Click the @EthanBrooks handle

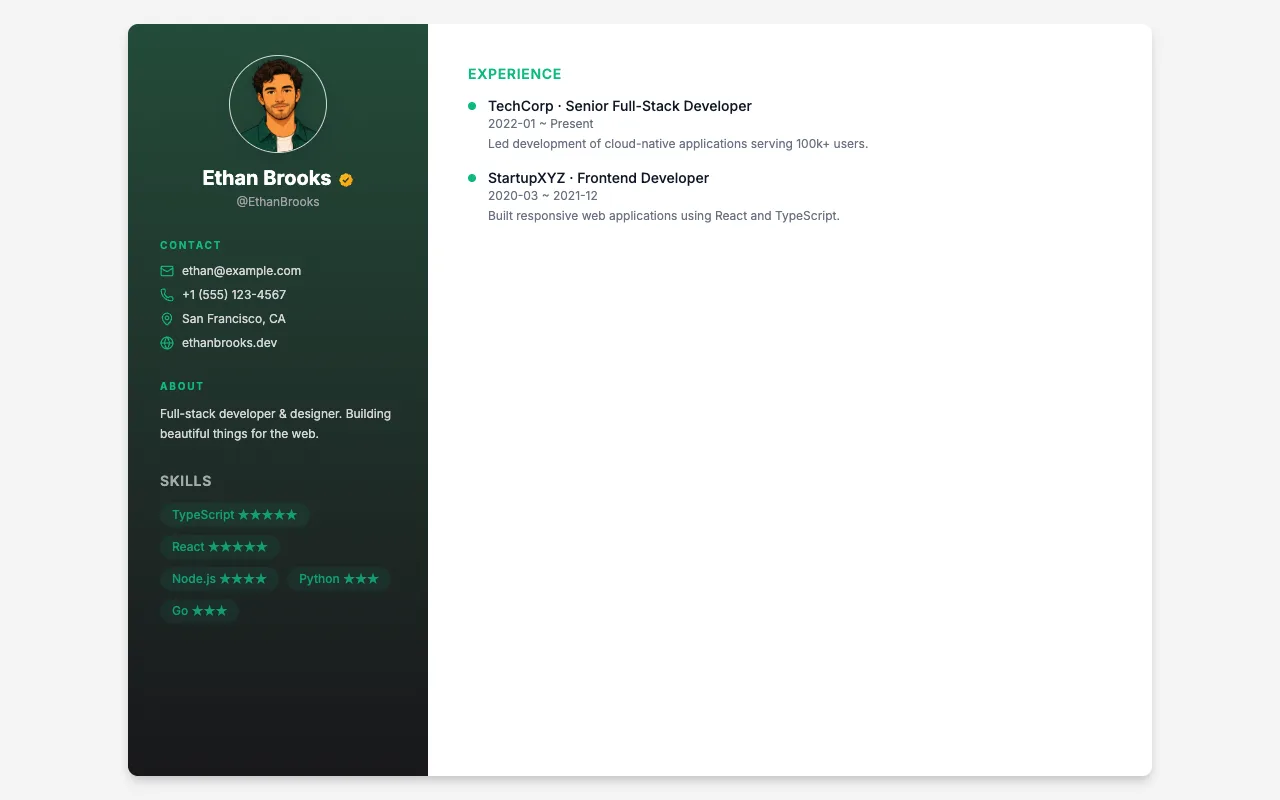pos(278,202)
